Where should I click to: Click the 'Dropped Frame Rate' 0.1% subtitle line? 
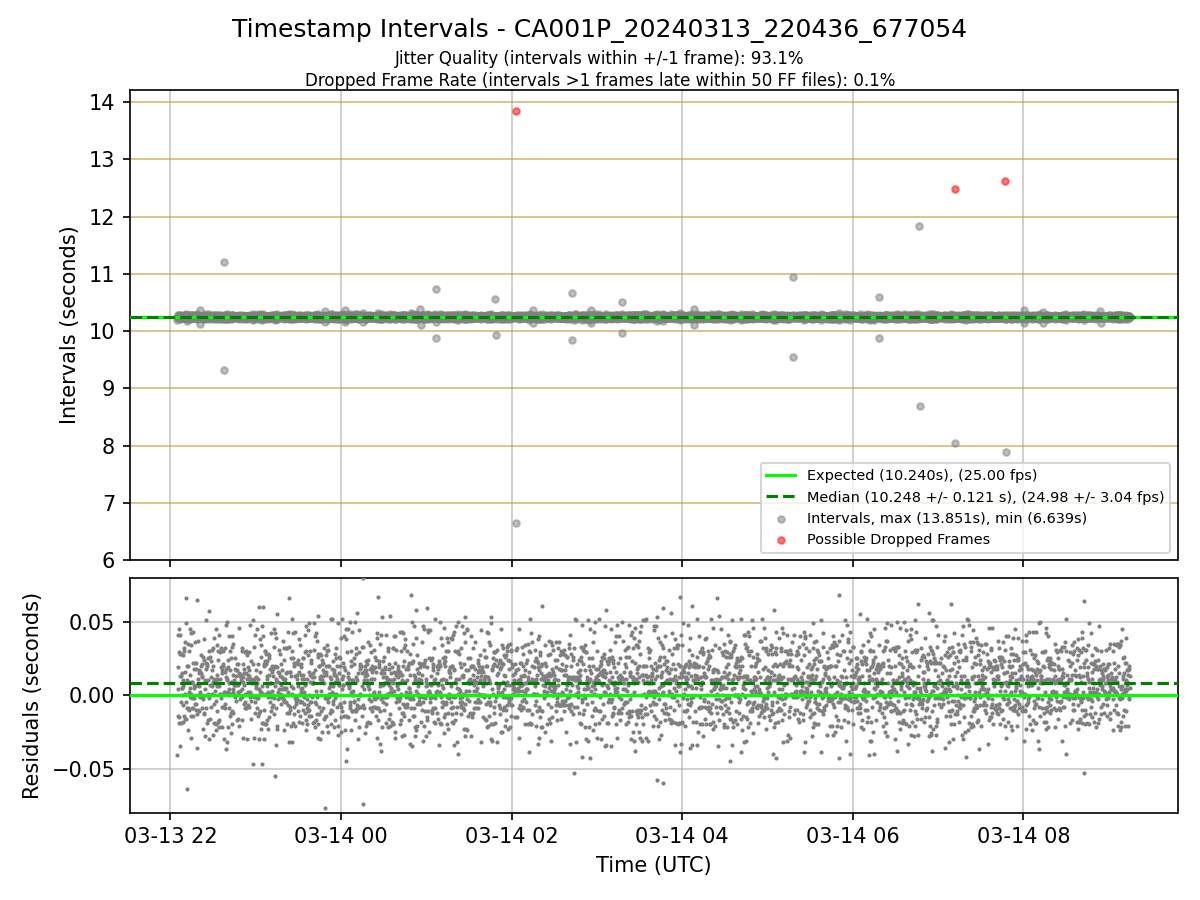[x=599, y=80]
